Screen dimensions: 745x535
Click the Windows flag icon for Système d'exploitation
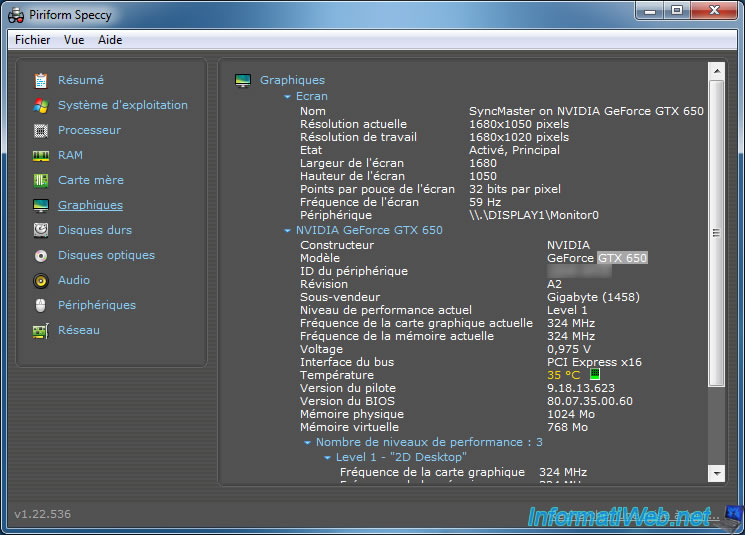41,105
